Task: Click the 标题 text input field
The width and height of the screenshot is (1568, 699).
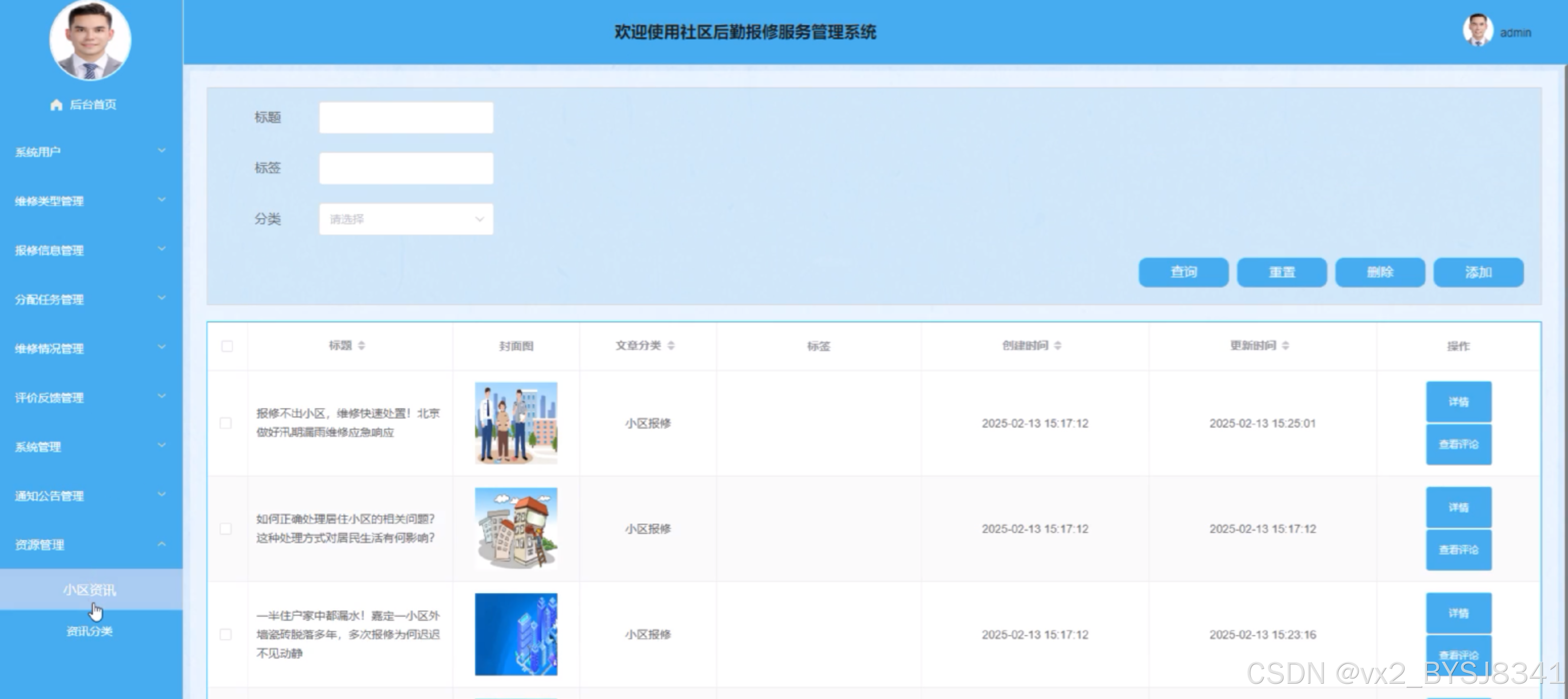Action: tap(406, 118)
